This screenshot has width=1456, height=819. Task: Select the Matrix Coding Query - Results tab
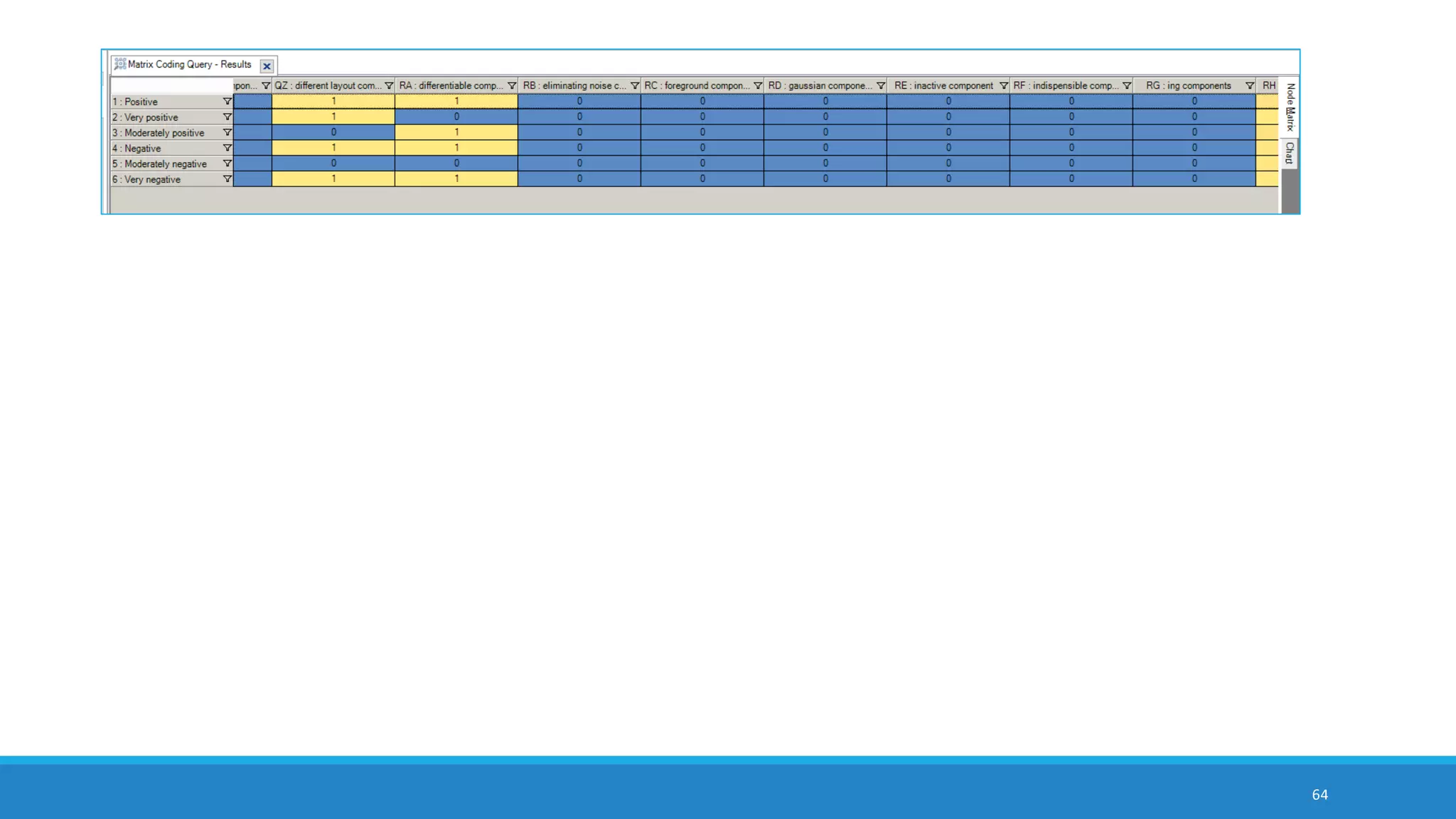(x=189, y=65)
